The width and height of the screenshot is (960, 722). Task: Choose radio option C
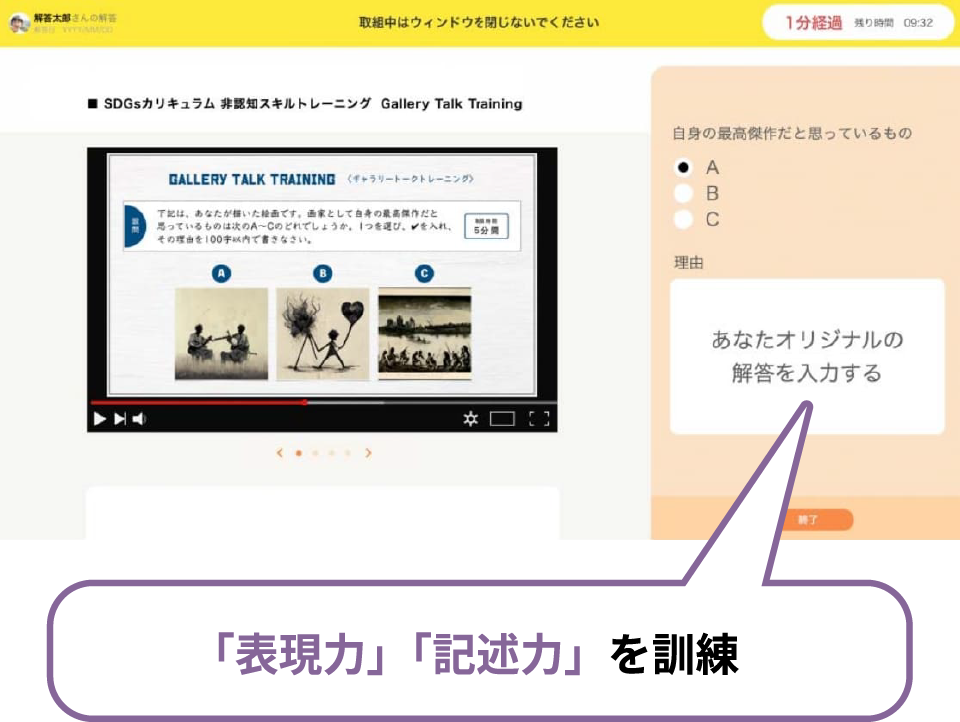[x=684, y=219]
